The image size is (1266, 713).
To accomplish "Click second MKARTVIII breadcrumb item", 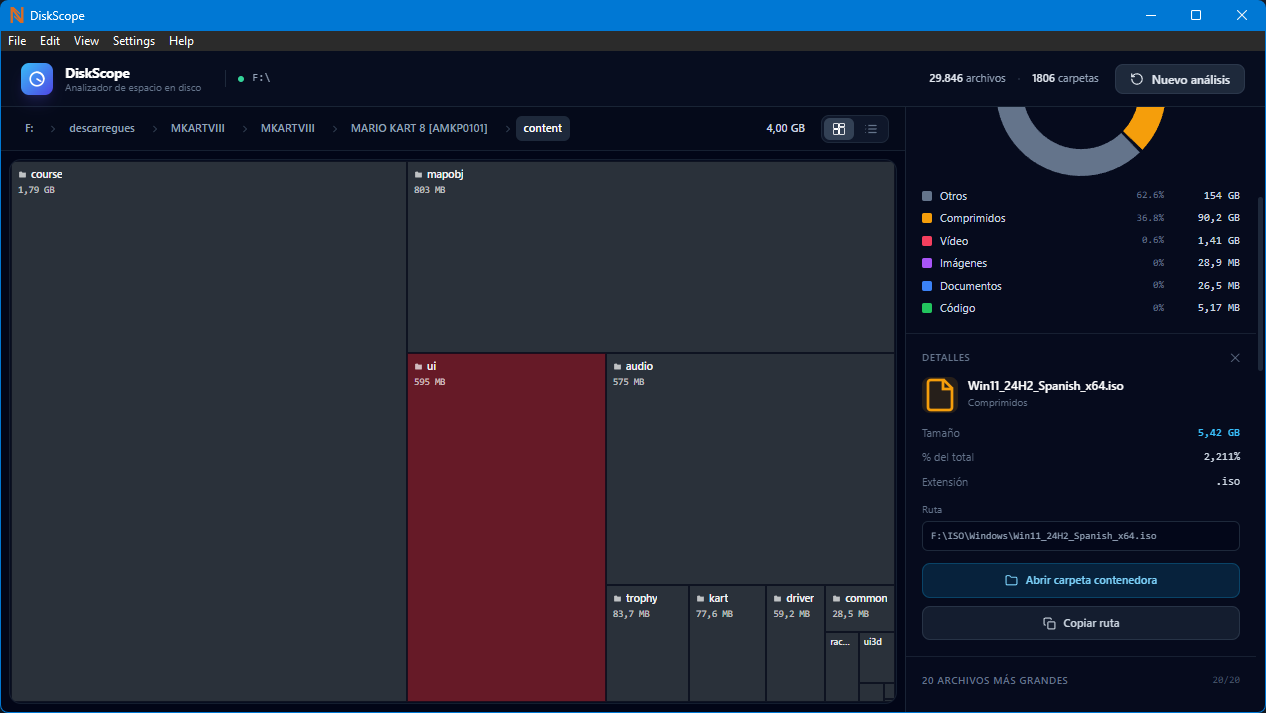I will click(288, 129).
